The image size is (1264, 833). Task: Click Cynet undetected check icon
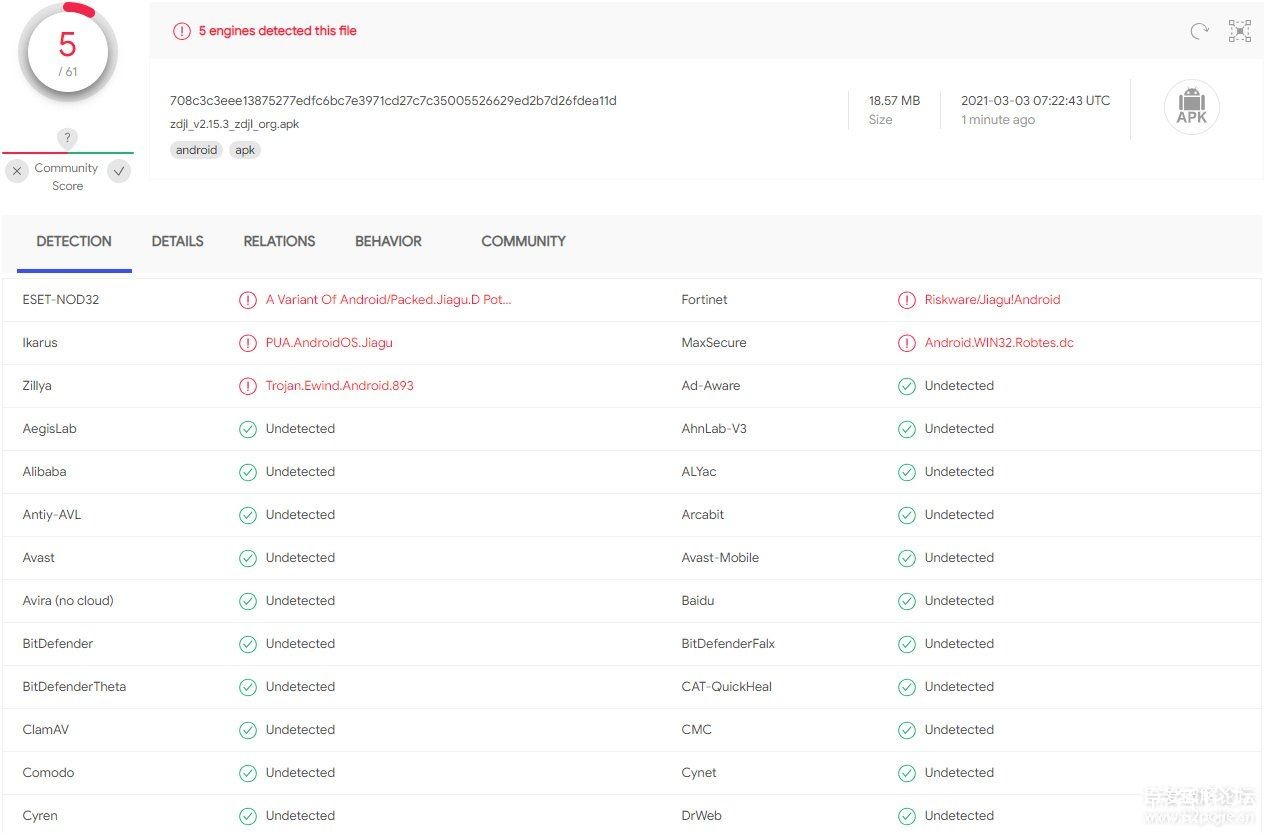pyautogui.click(x=907, y=773)
